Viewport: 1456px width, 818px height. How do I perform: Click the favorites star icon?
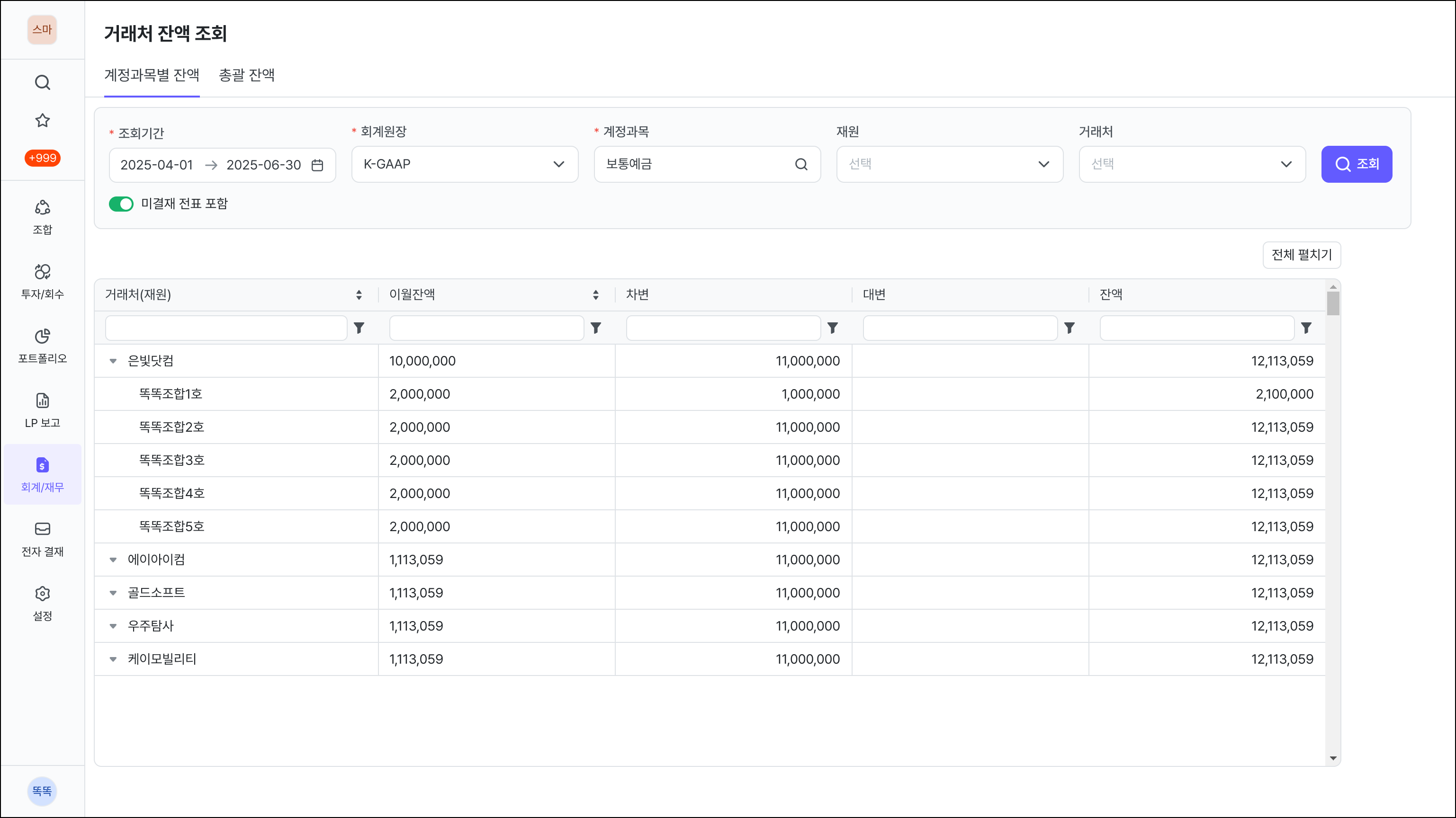point(42,120)
